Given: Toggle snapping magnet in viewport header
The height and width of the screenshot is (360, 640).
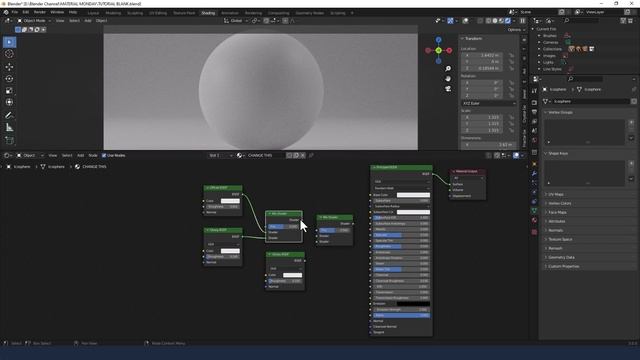Looking at the screenshot, I should click(x=266, y=20).
